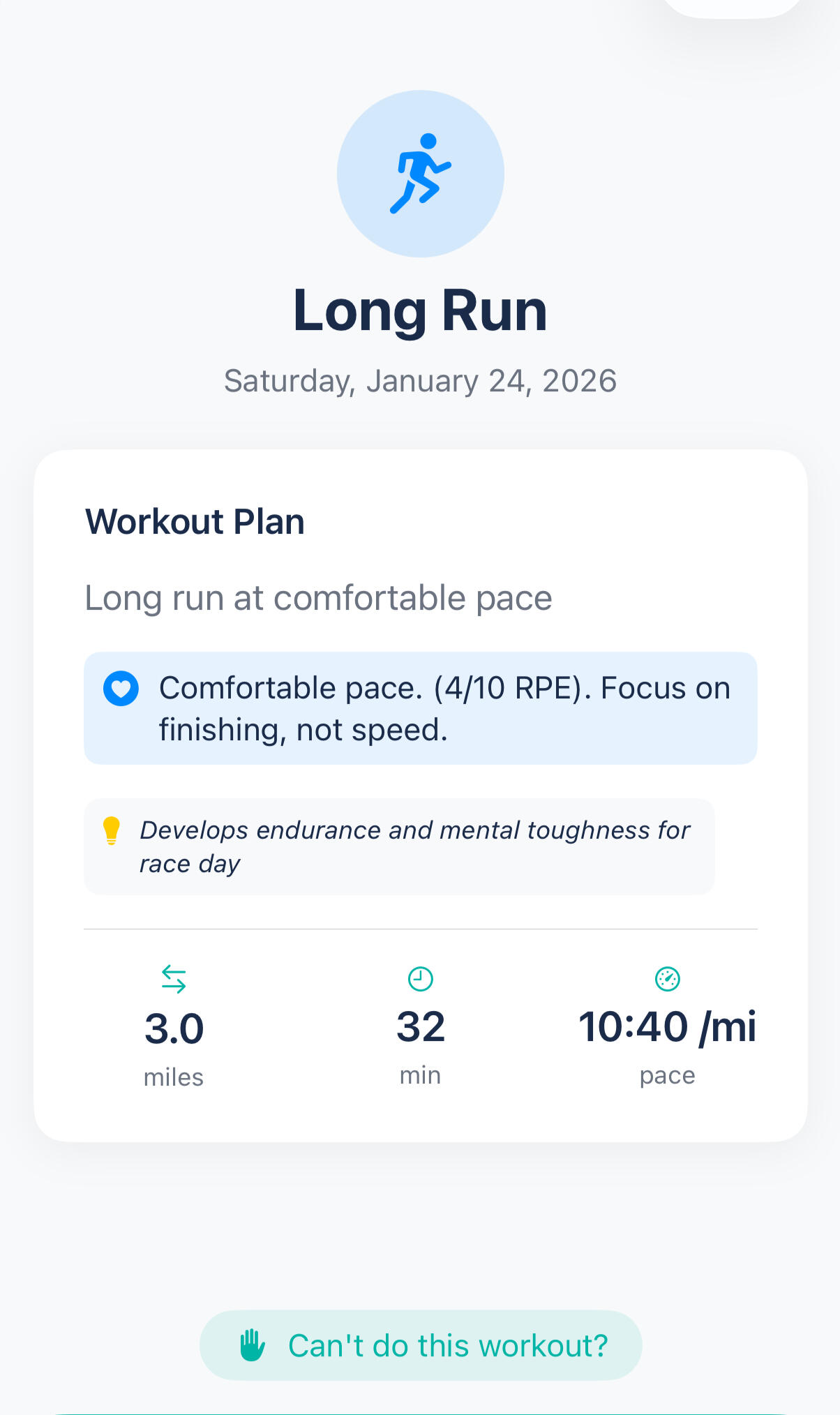840x1415 pixels.
Task: Tap the Saturday, January 24, 2026 date
Action: [420, 381]
